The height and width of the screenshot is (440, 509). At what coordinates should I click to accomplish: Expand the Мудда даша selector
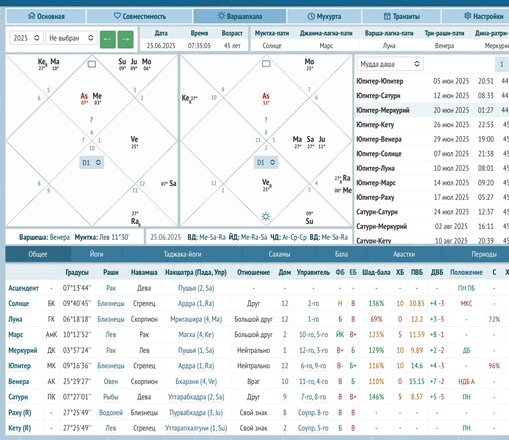[x=390, y=64]
